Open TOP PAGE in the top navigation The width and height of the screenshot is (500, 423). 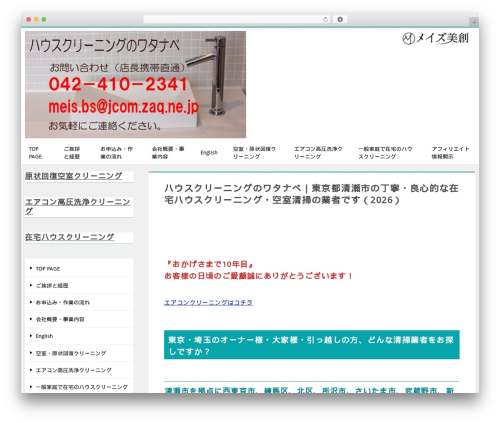point(35,153)
